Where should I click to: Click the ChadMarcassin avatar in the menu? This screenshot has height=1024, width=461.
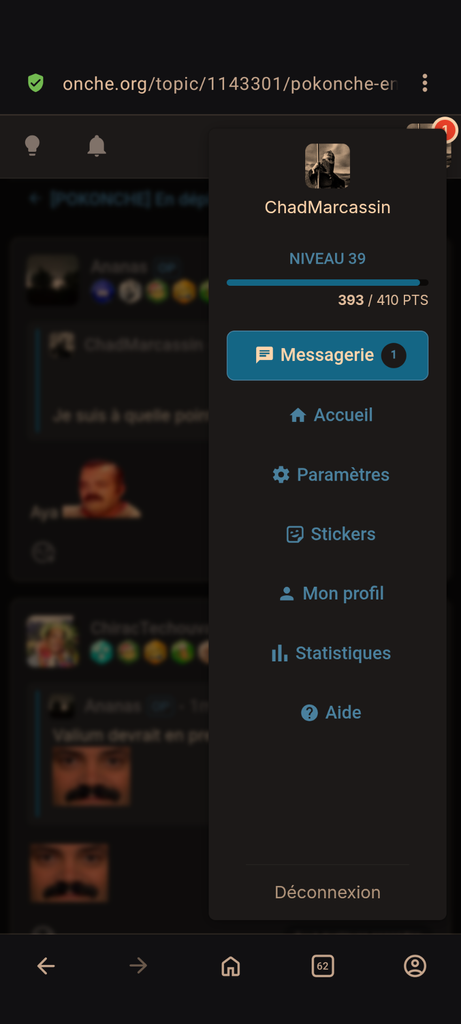point(328,166)
